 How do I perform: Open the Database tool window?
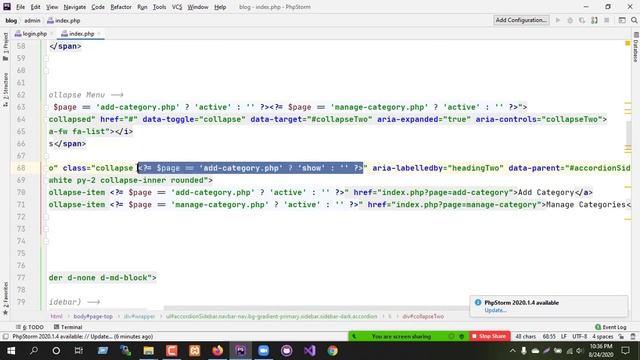click(636, 47)
